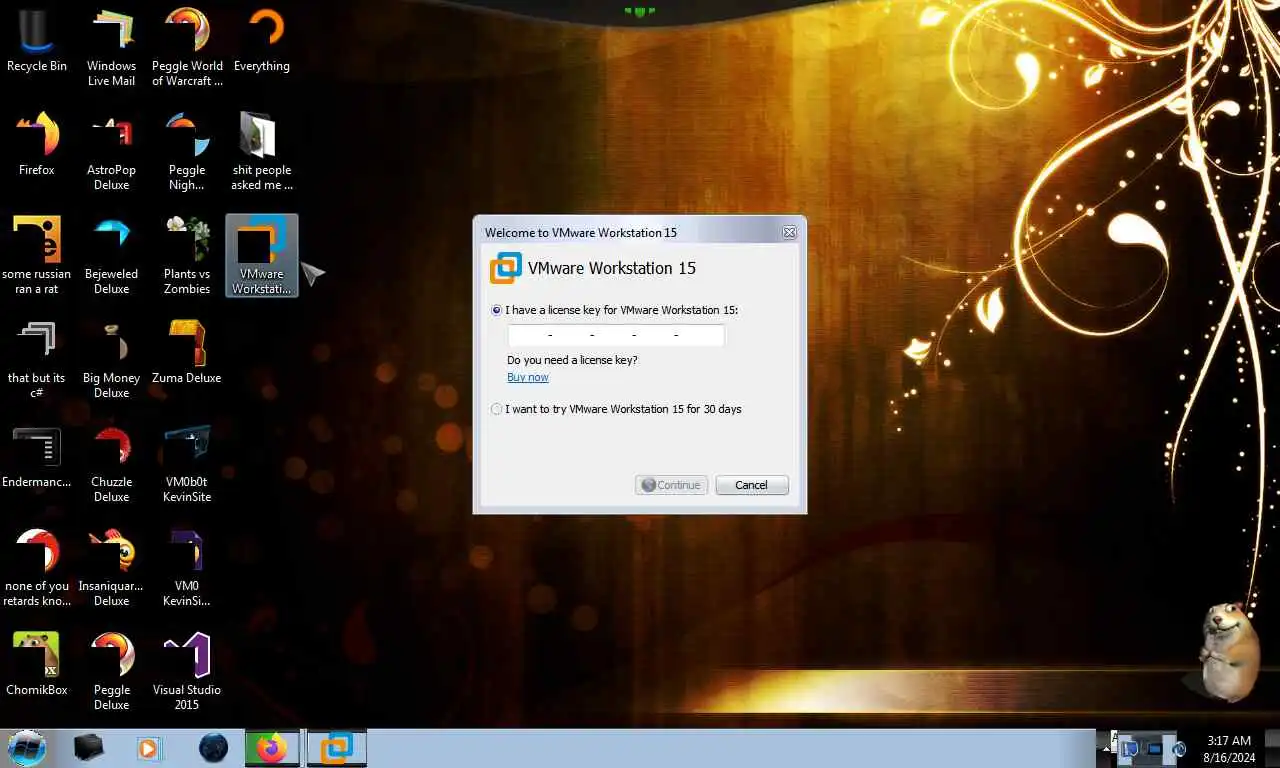Select Visual Studio 2015 desktop icon
The width and height of the screenshot is (1280, 768).
[187, 672]
